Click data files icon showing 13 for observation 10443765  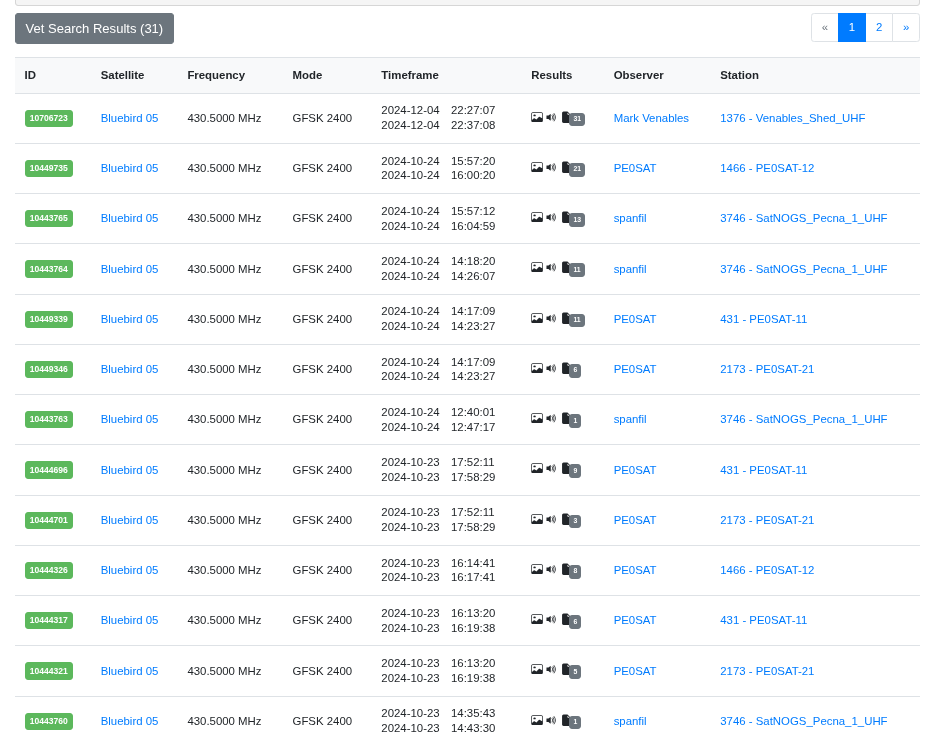tap(573, 218)
